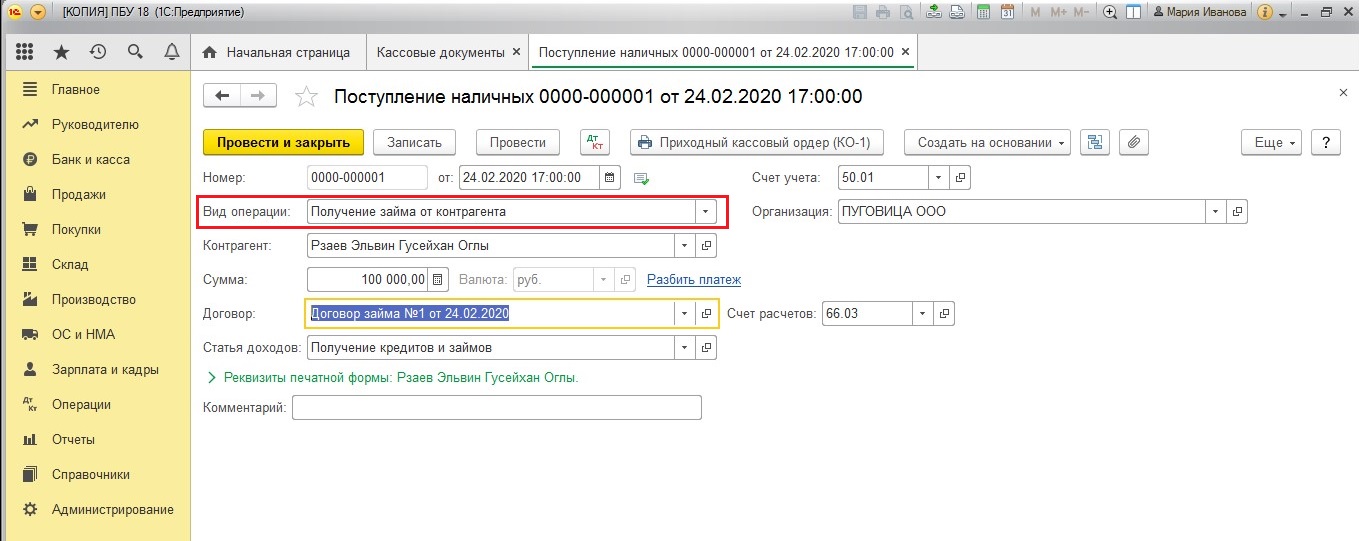Close the Поступление наличных tab
The image size is (1359, 541).
click(905, 51)
